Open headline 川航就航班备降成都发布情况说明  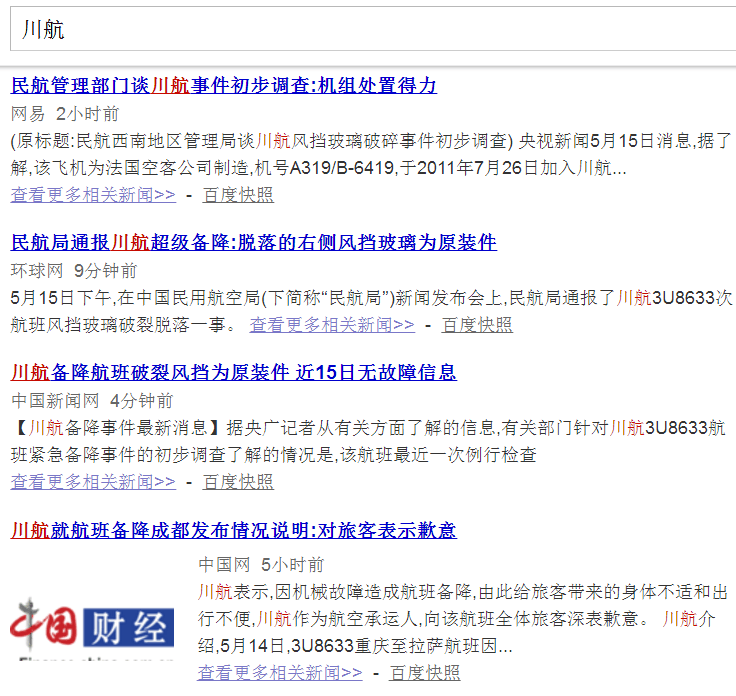pyautogui.click(x=233, y=530)
